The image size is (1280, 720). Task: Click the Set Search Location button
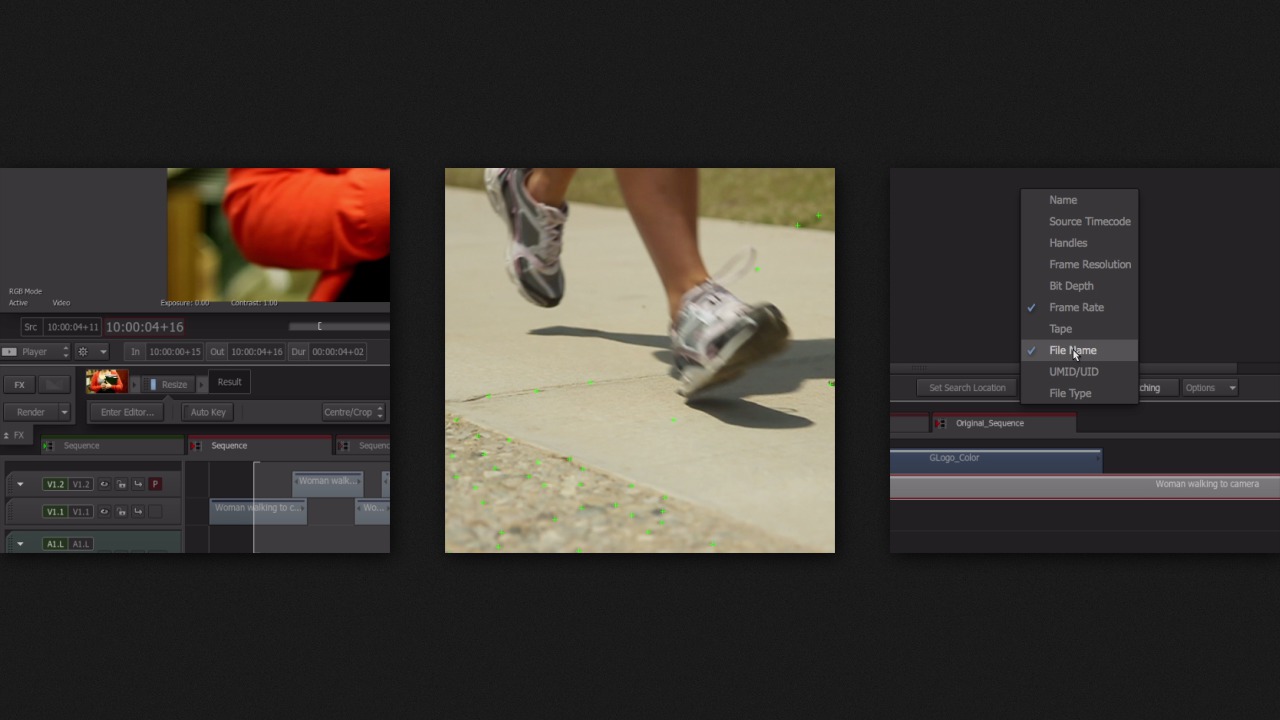point(966,387)
